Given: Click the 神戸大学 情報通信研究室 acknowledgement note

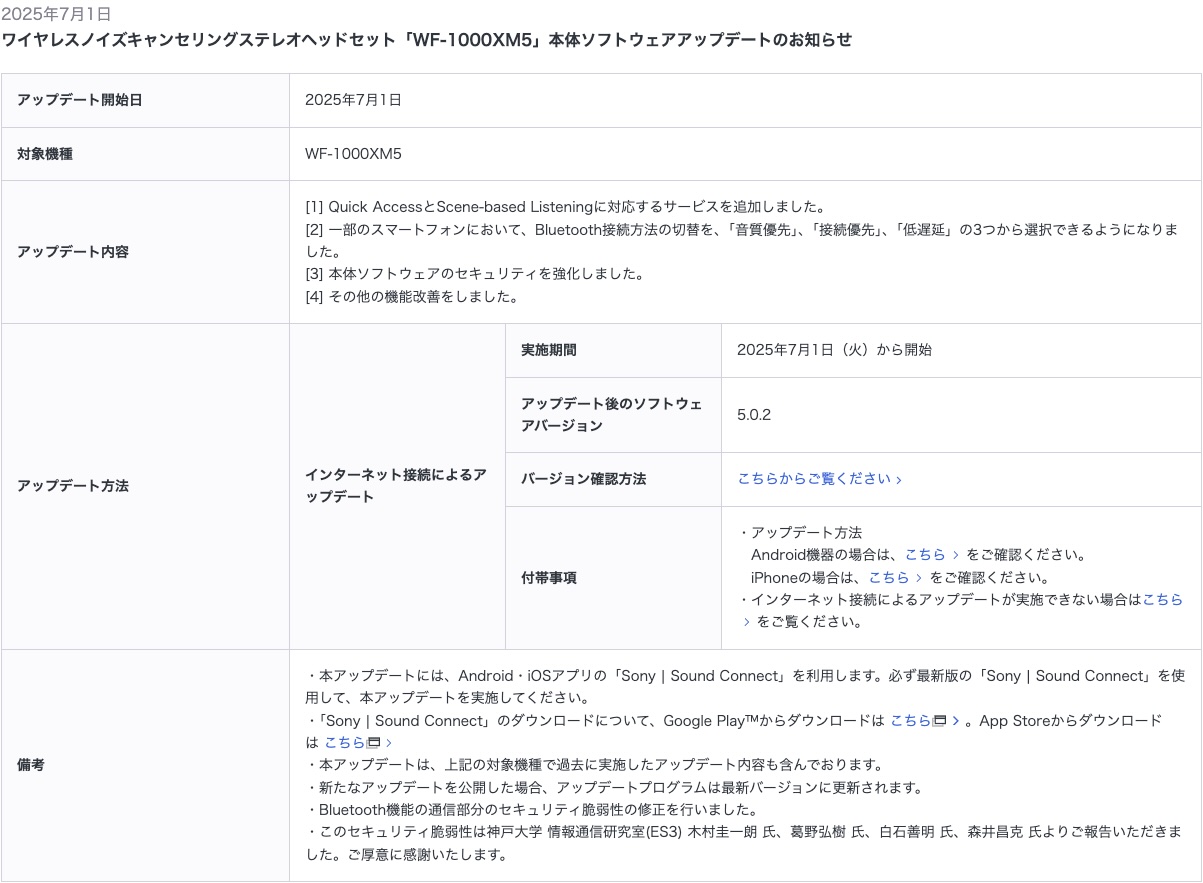Looking at the screenshot, I should tap(743, 843).
